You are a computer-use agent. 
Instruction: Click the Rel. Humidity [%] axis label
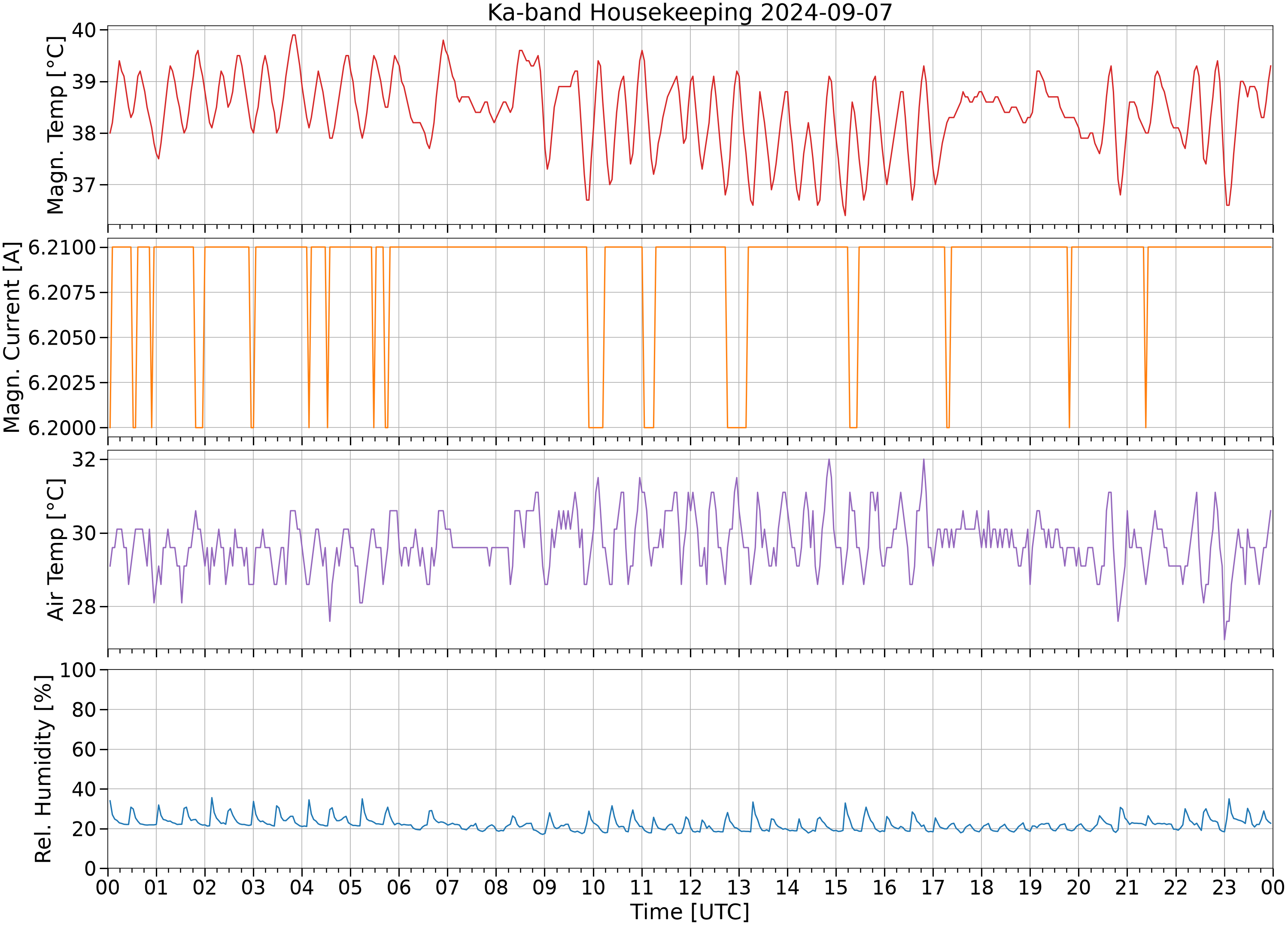(43, 769)
